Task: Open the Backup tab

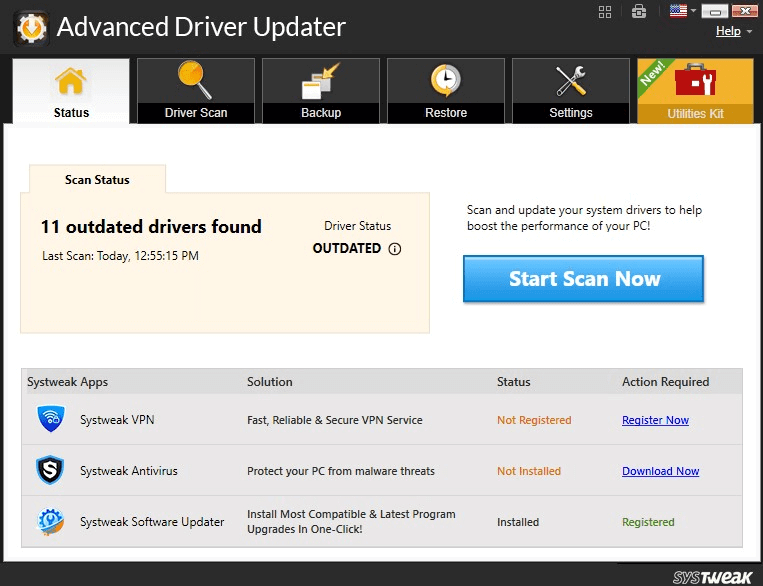Action: pyautogui.click(x=321, y=91)
